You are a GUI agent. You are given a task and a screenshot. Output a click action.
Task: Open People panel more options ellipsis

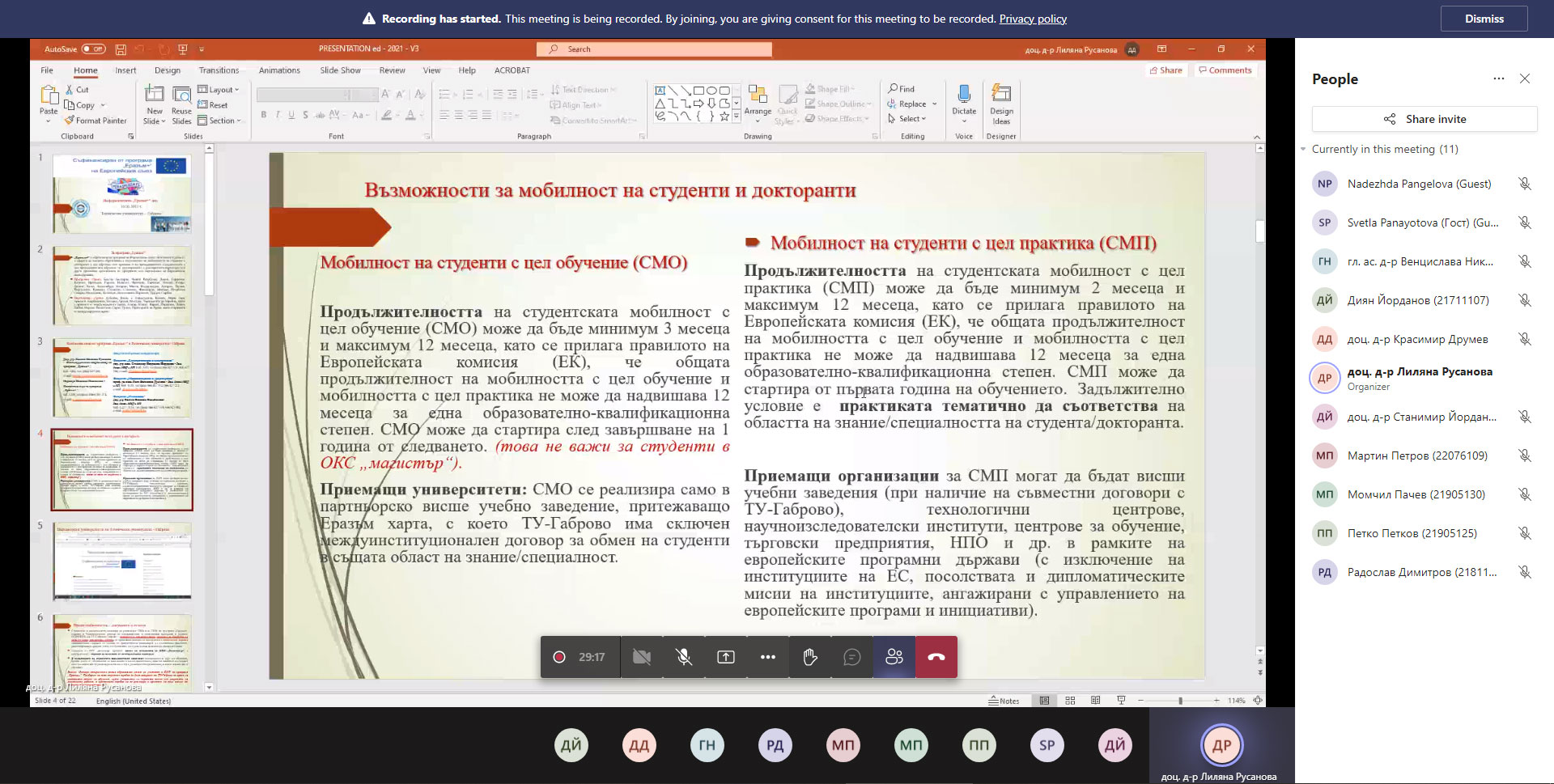coord(1499,78)
